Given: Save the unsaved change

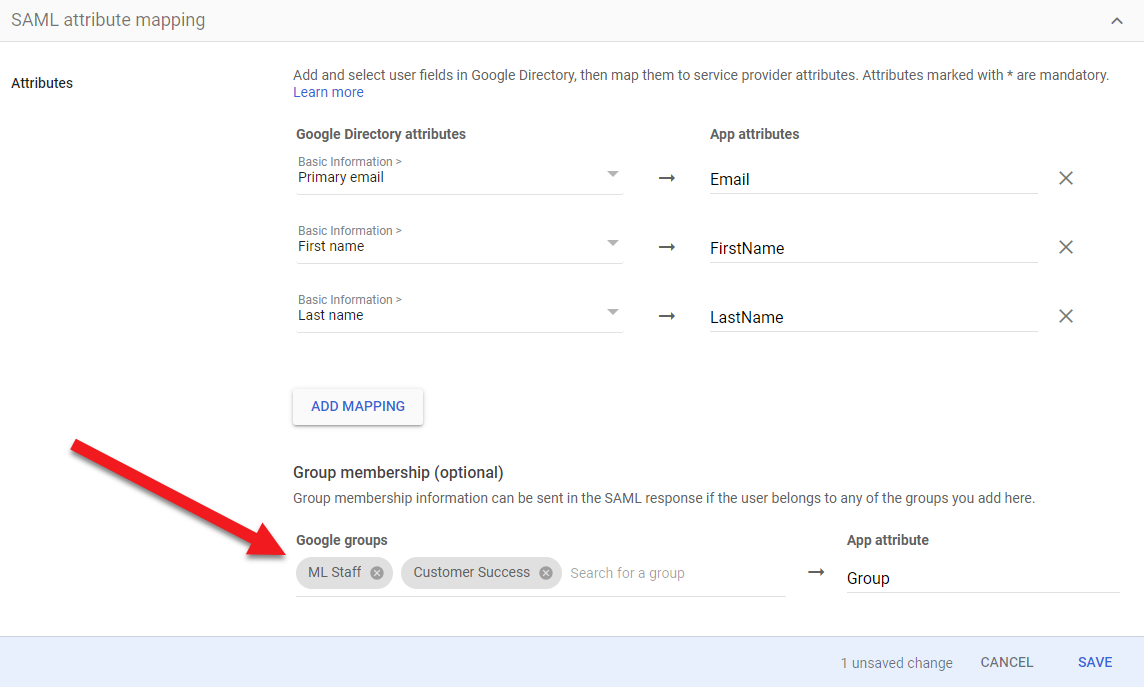Looking at the screenshot, I should (x=1095, y=662).
